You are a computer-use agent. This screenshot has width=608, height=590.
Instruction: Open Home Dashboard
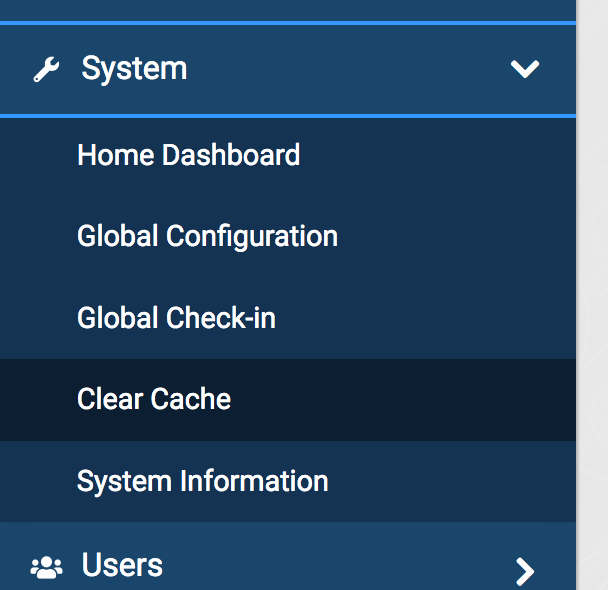tap(288, 155)
